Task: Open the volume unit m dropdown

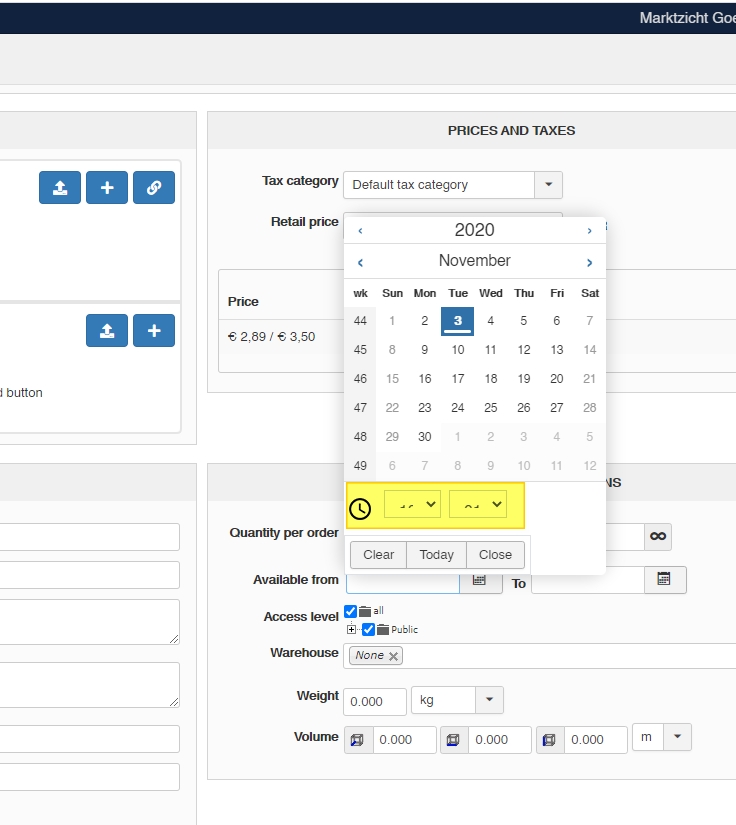Action: 677,738
